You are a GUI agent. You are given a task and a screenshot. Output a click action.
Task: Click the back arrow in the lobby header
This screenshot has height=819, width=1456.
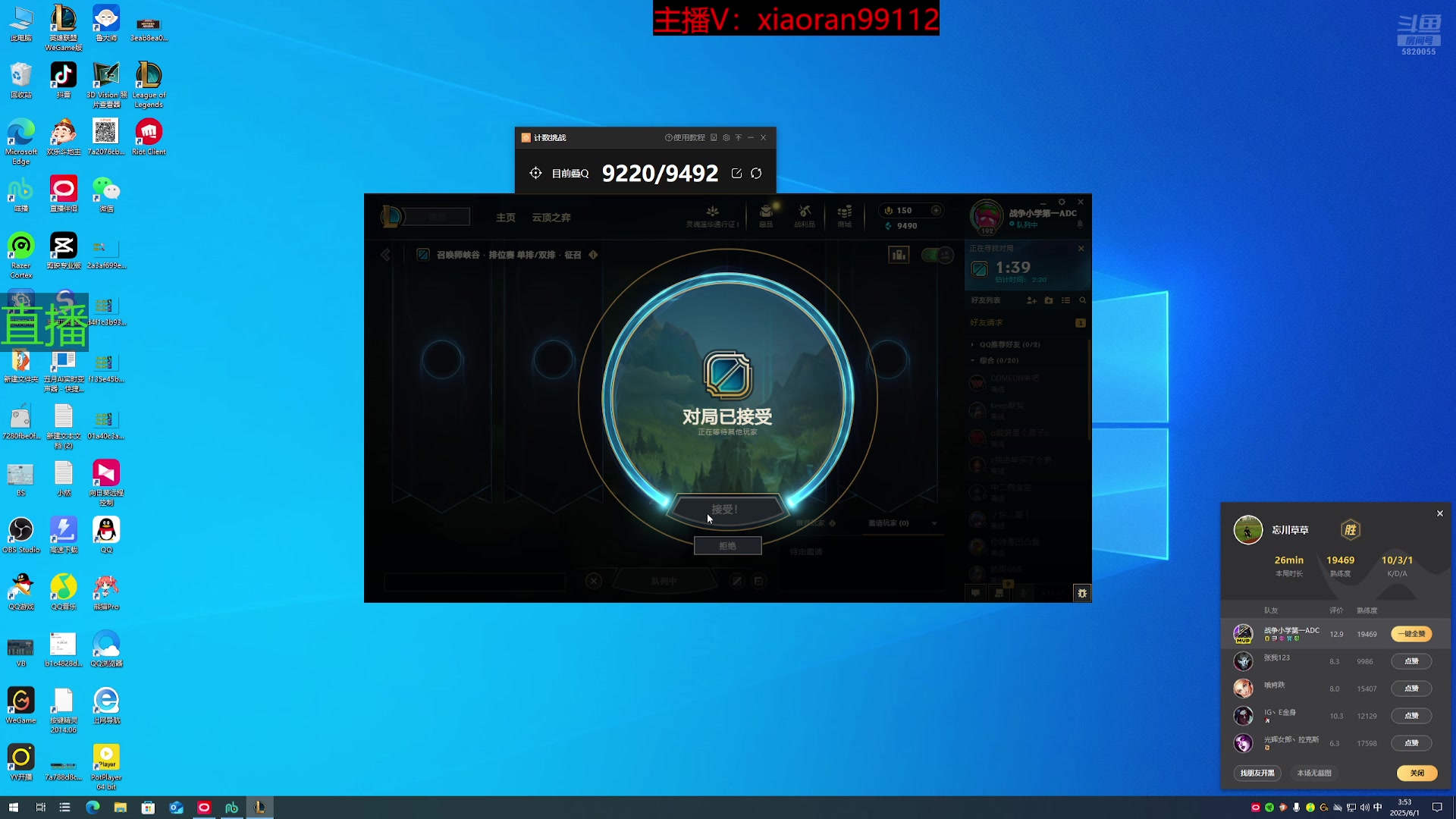click(385, 255)
